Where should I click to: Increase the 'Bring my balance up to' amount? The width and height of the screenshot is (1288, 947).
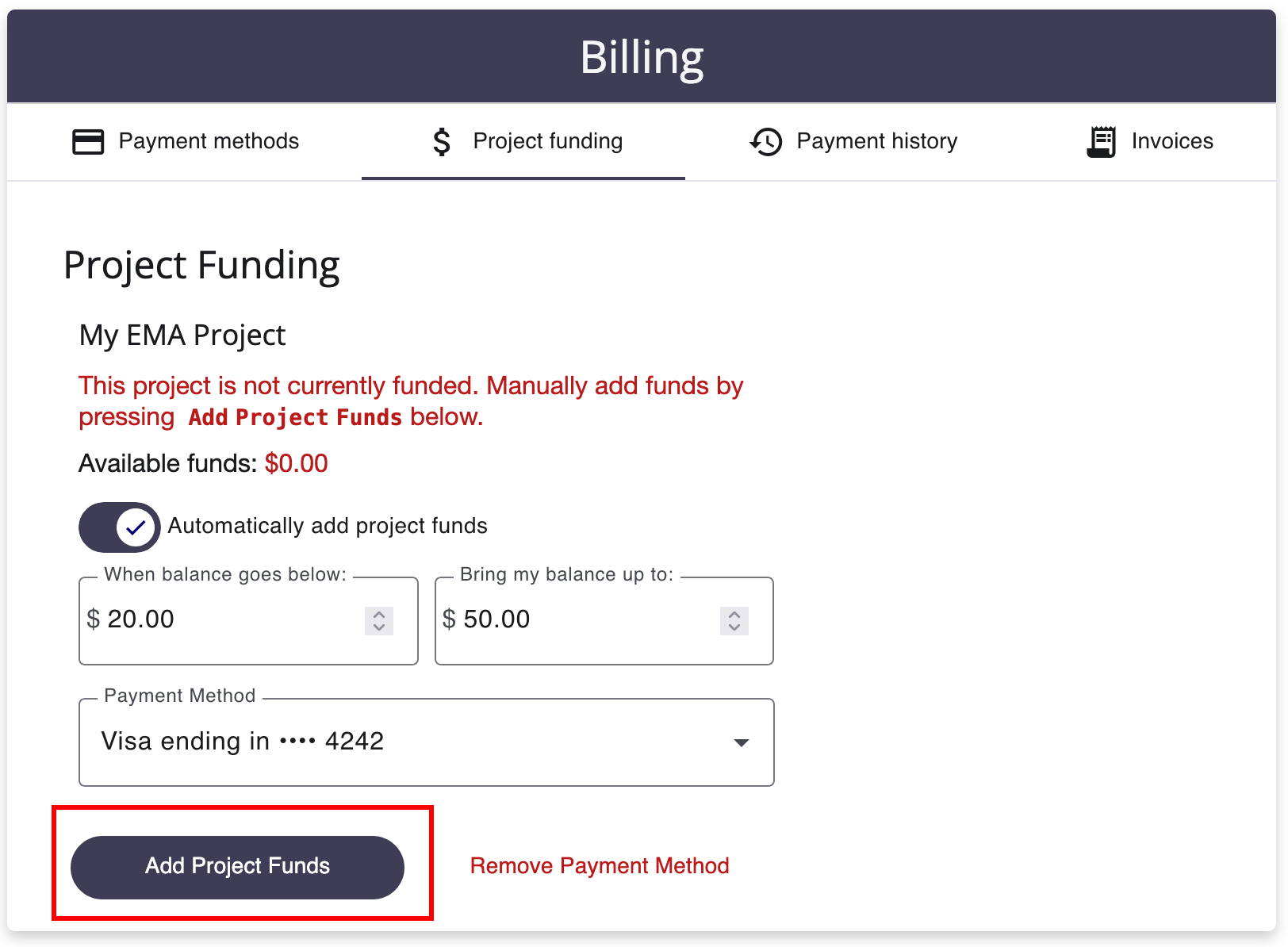click(734, 614)
